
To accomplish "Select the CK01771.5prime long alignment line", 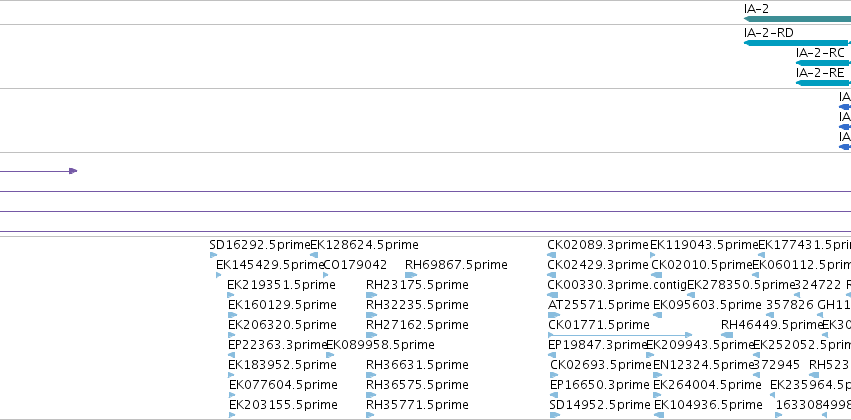I will [620, 335].
